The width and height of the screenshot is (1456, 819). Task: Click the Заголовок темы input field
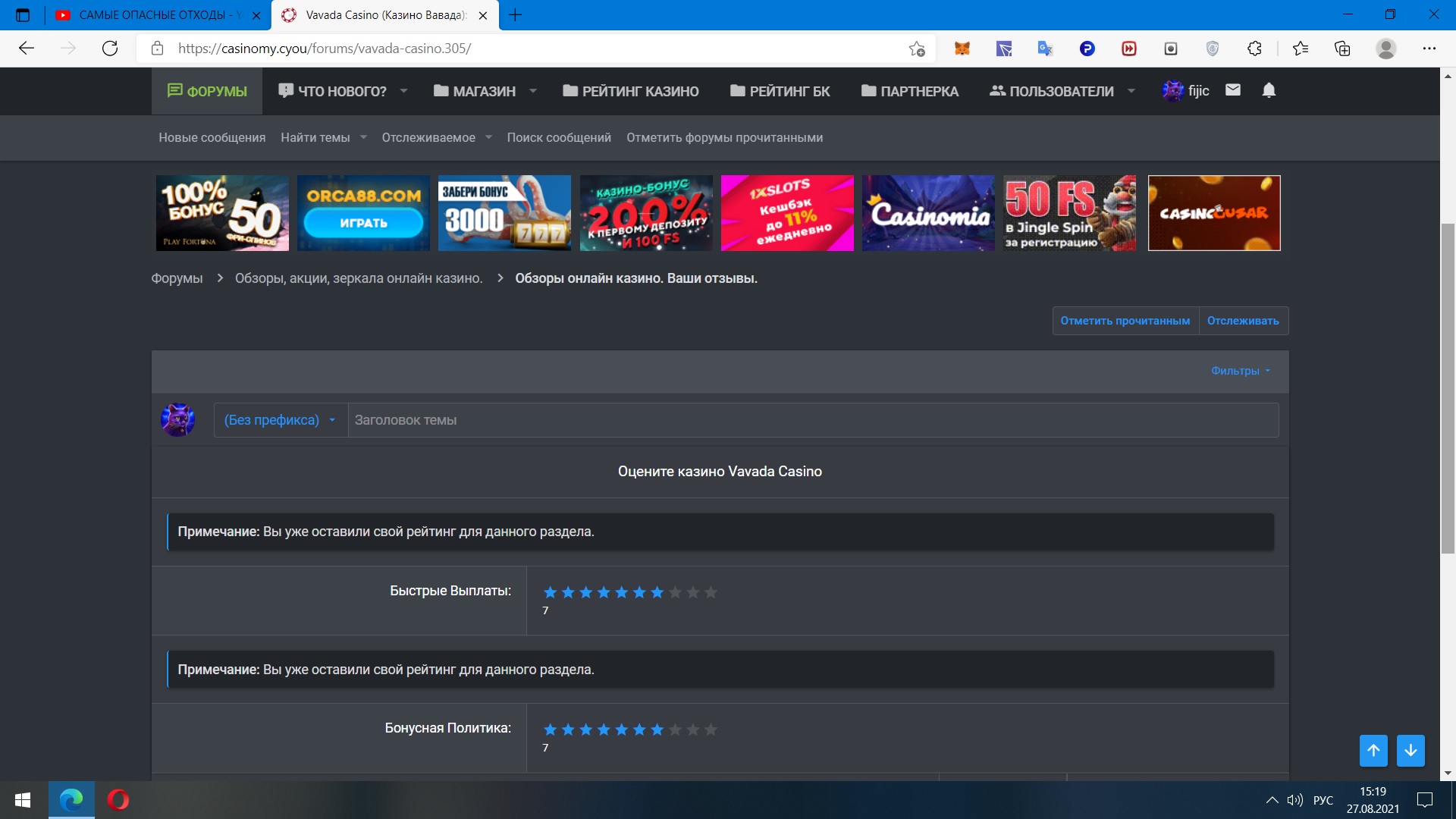click(813, 420)
